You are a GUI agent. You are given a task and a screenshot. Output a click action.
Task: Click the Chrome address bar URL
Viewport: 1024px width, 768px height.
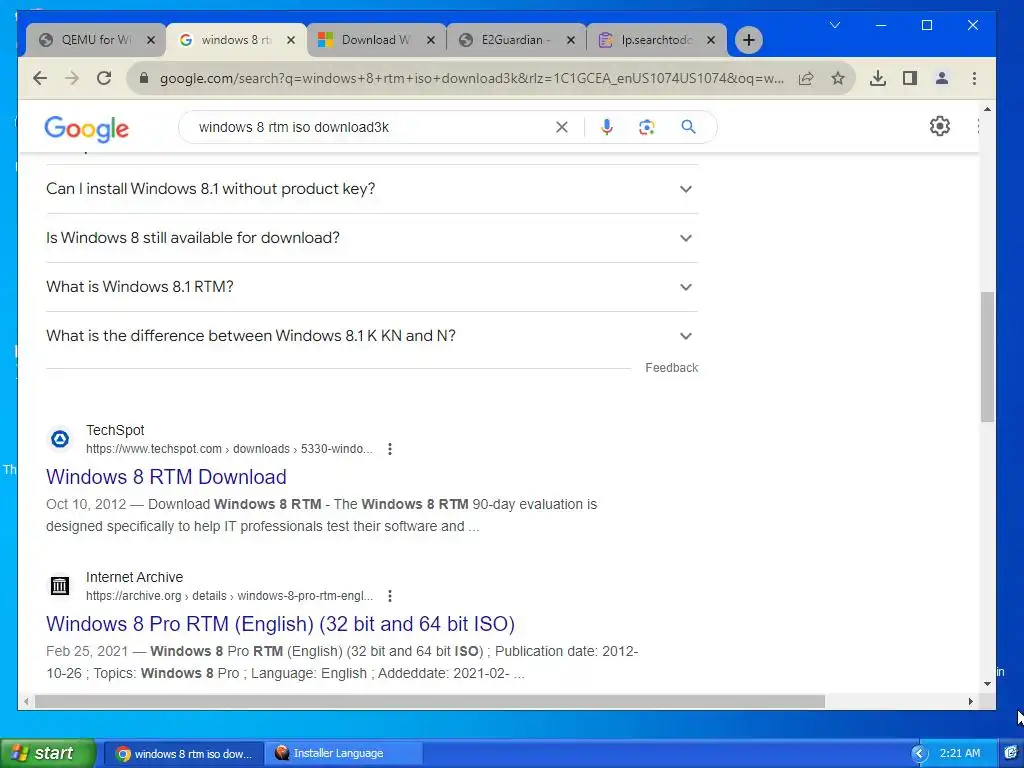click(472, 78)
